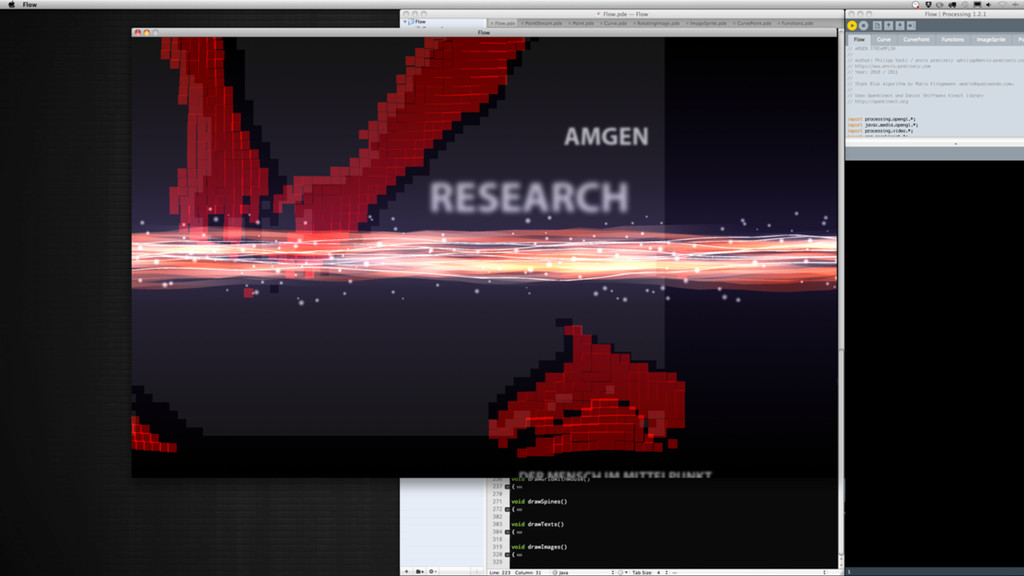Click the Stop button in Processing toolbar
1024x576 pixels.
pos(863,25)
